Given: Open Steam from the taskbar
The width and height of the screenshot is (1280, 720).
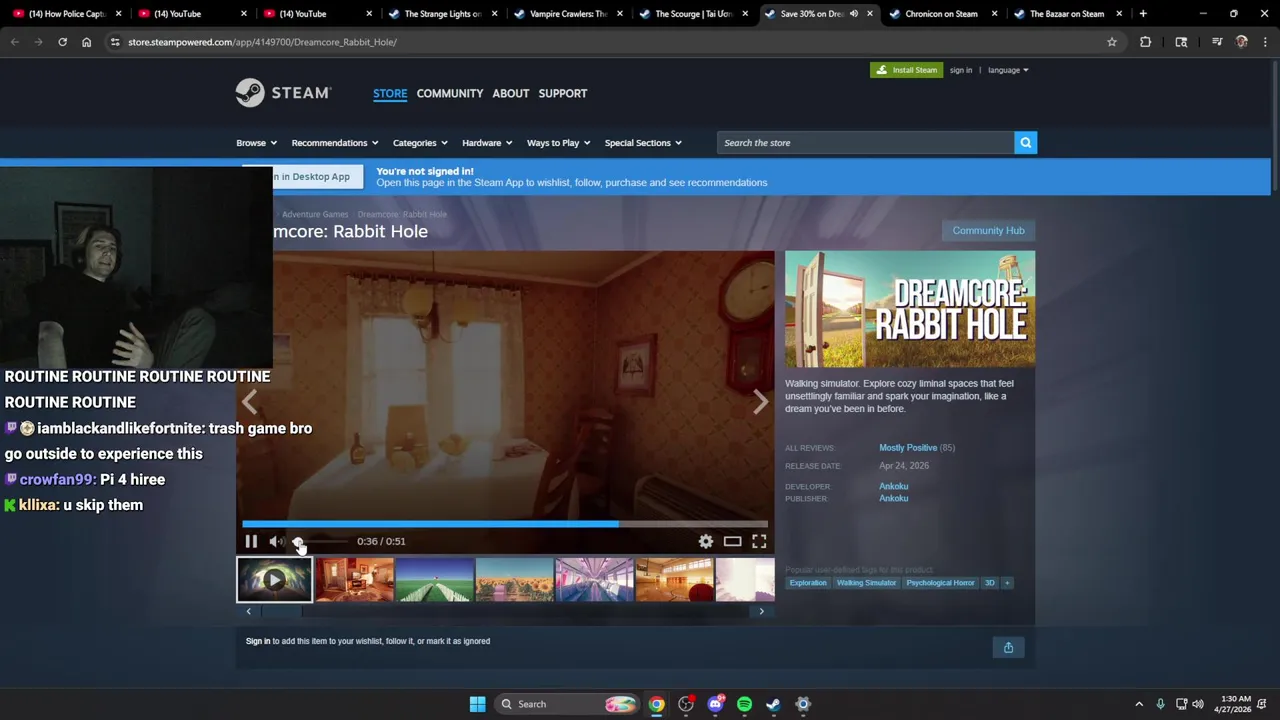Looking at the screenshot, I should pos(773,704).
